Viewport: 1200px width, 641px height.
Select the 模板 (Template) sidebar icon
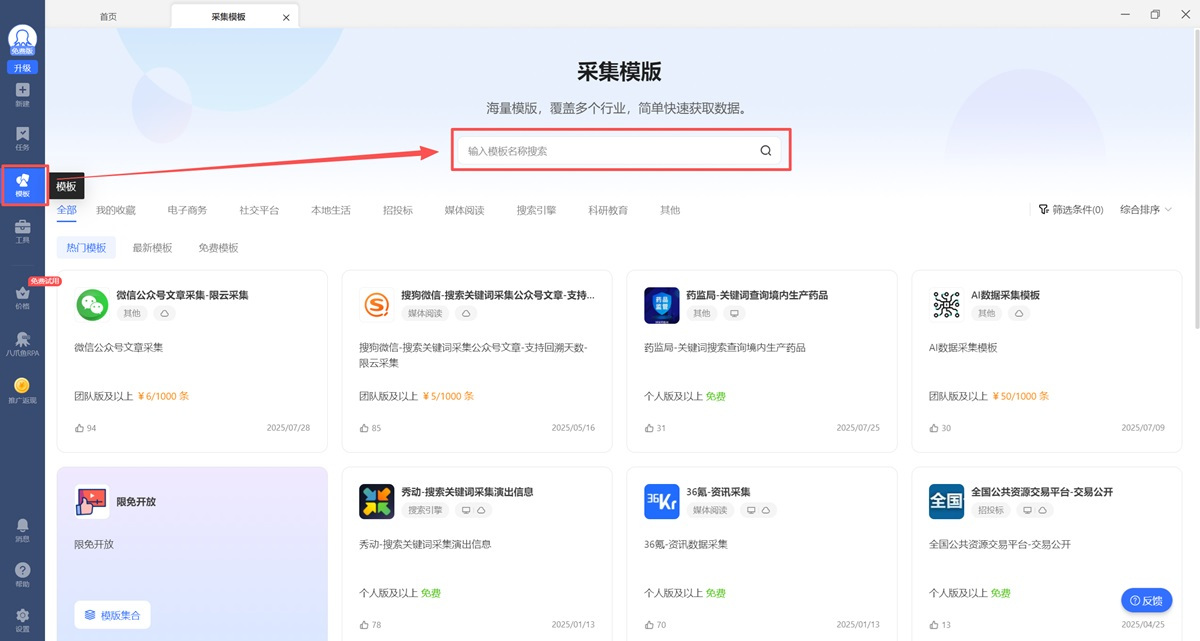click(22, 184)
